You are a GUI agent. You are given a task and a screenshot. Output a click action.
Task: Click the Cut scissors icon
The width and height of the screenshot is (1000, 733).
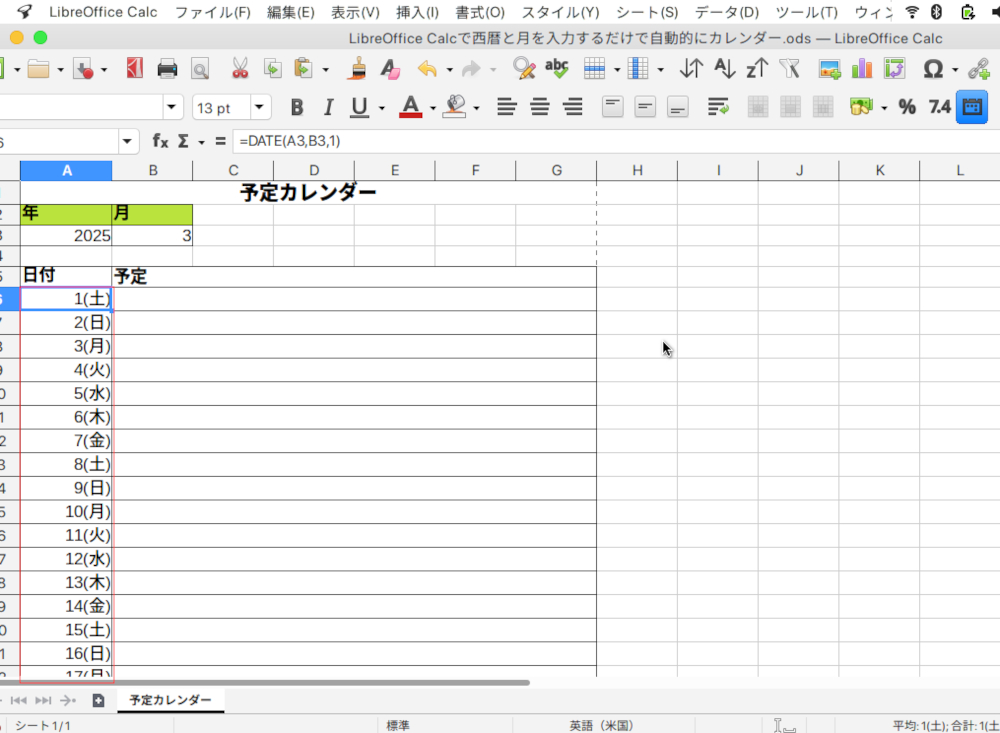click(x=240, y=69)
